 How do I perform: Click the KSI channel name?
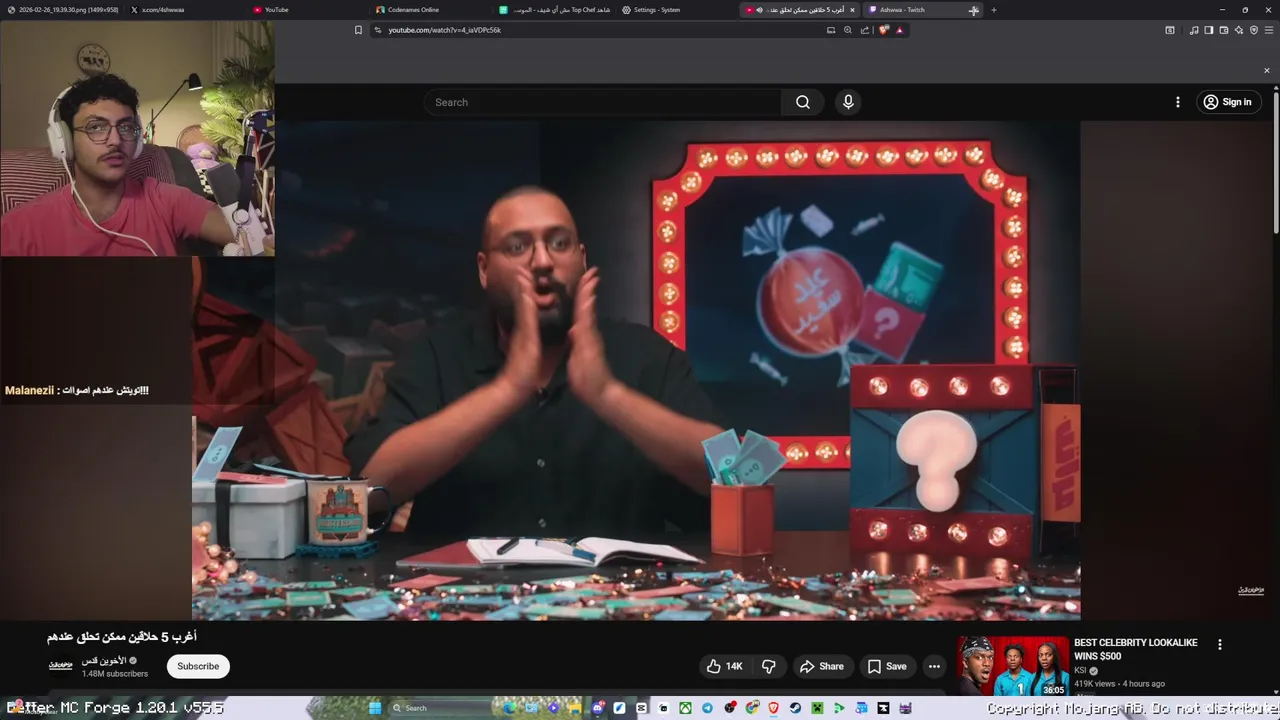click(1080, 671)
